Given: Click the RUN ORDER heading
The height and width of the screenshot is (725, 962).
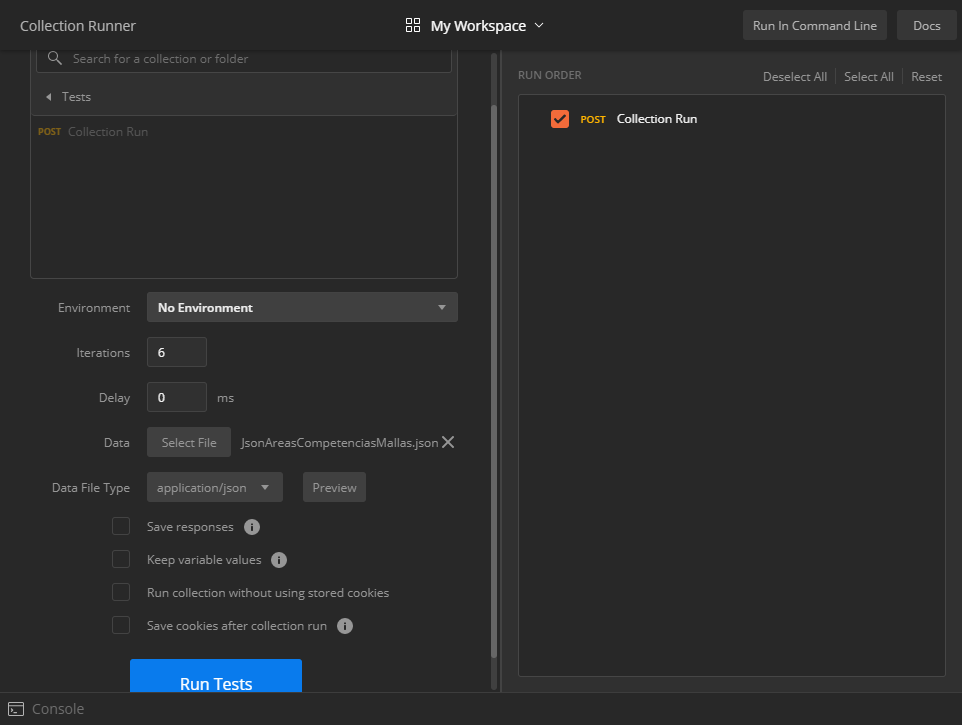Looking at the screenshot, I should 550,75.
